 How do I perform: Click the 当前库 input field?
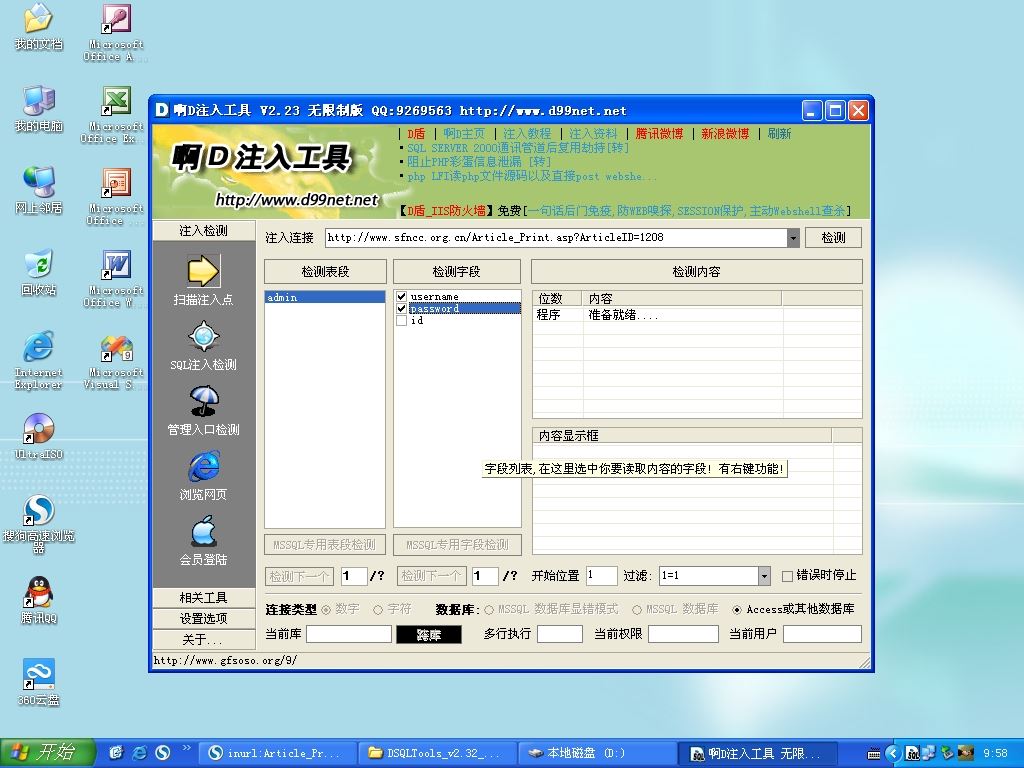pos(349,634)
